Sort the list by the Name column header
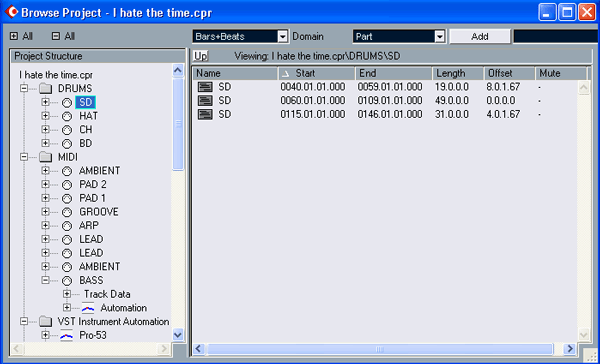Image resolution: width=600 pixels, height=364 pixels. (x=235, y=73)
